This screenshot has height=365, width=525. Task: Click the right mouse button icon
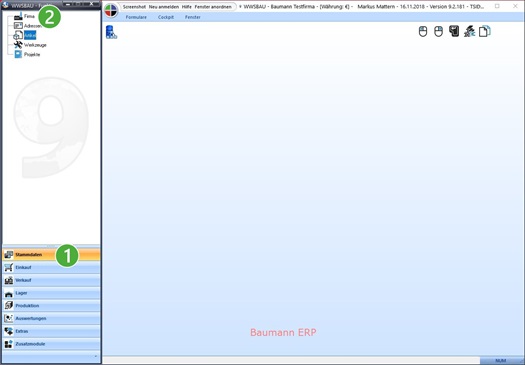click(438, 31)
